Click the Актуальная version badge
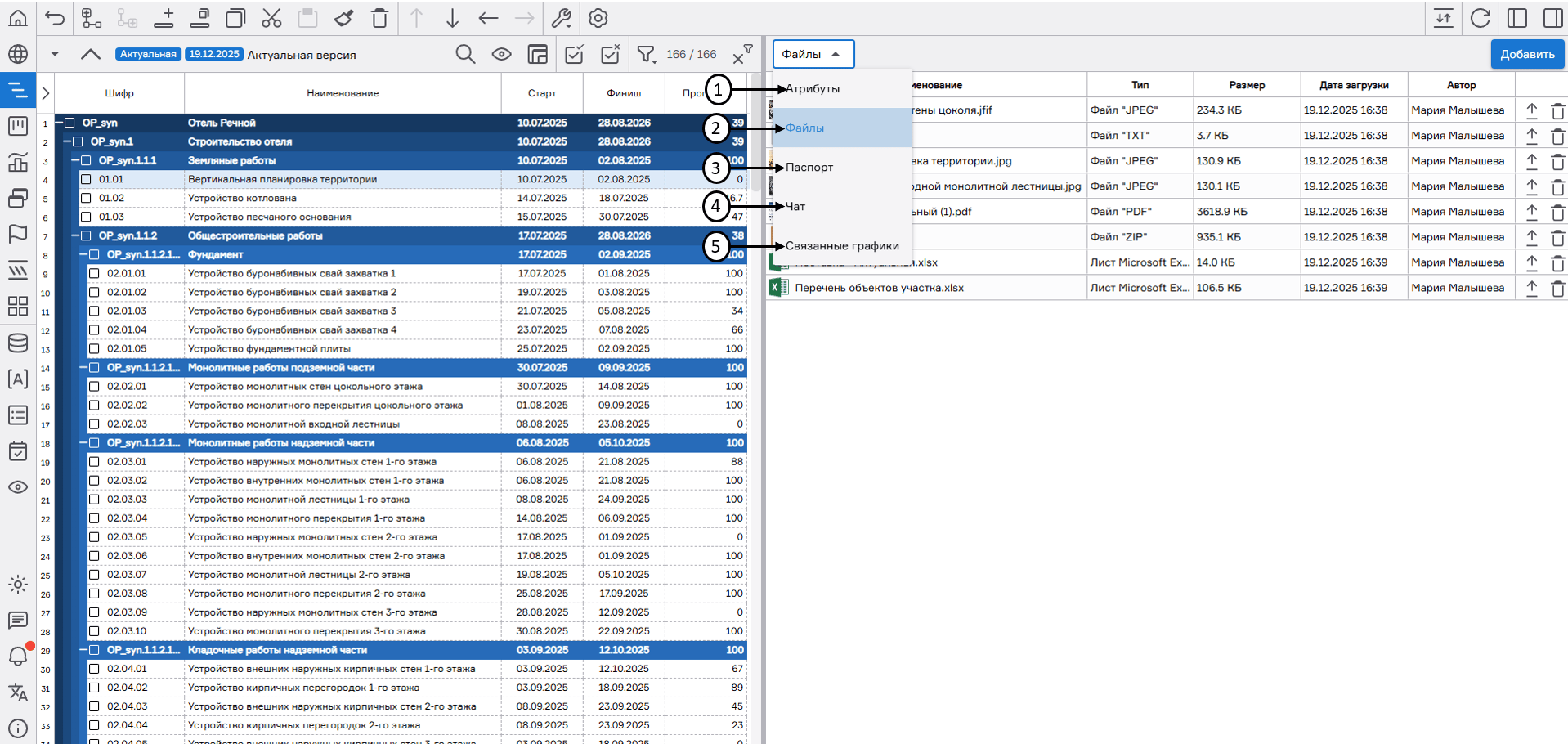 click(x=148, y=55)
